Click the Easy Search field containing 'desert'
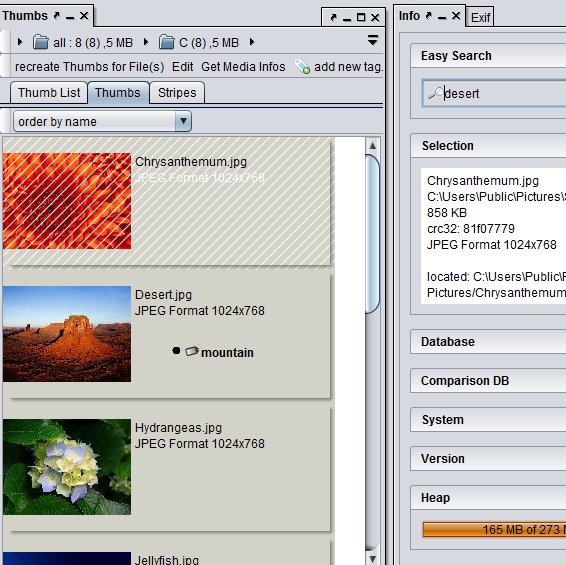 (x=494, y=94)
